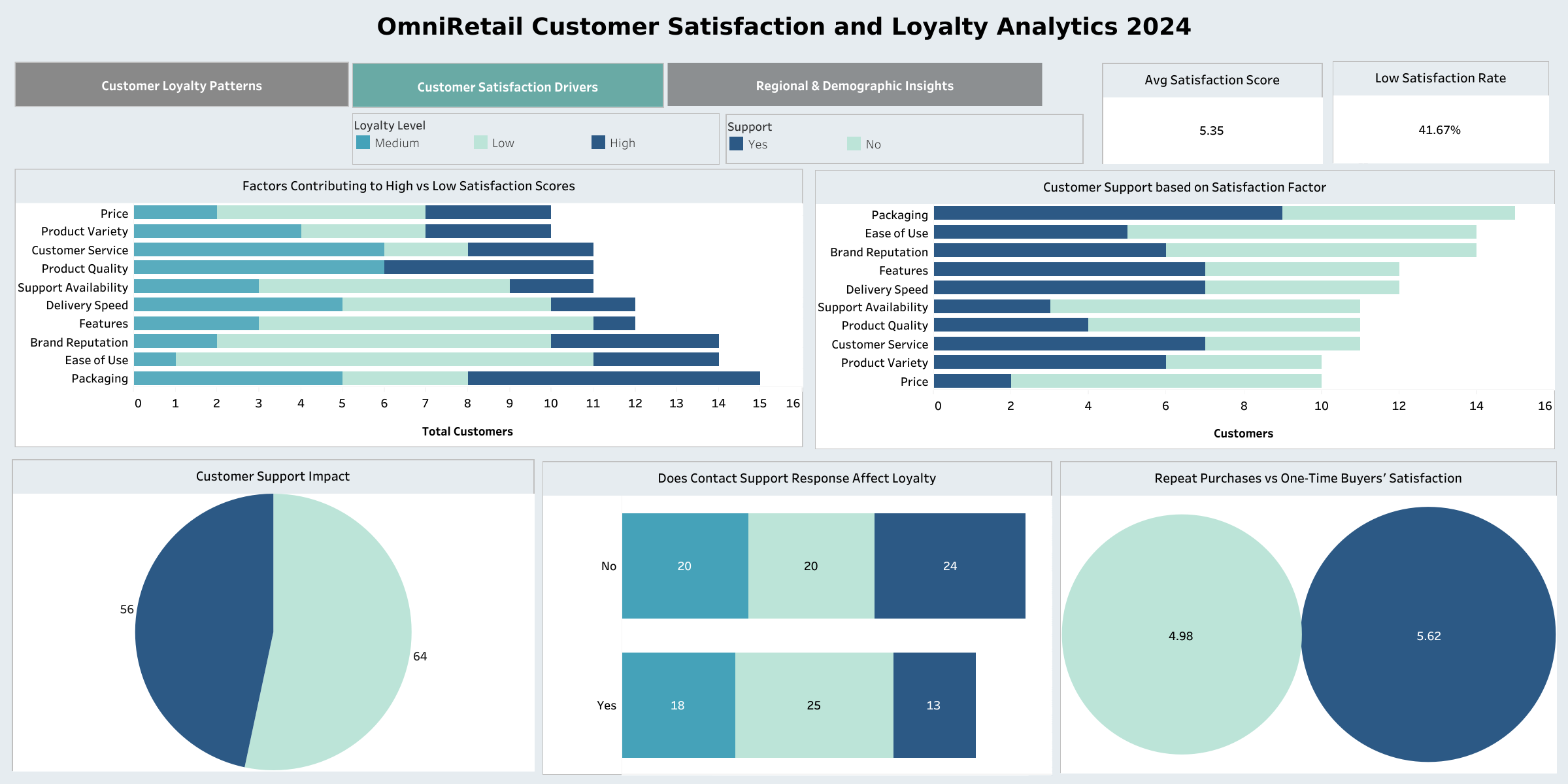The width and height of the screenshot is (1568, 784).
Task: Select the Customer Satisfaction Drivers tab
Action: [x=508, y=86]
